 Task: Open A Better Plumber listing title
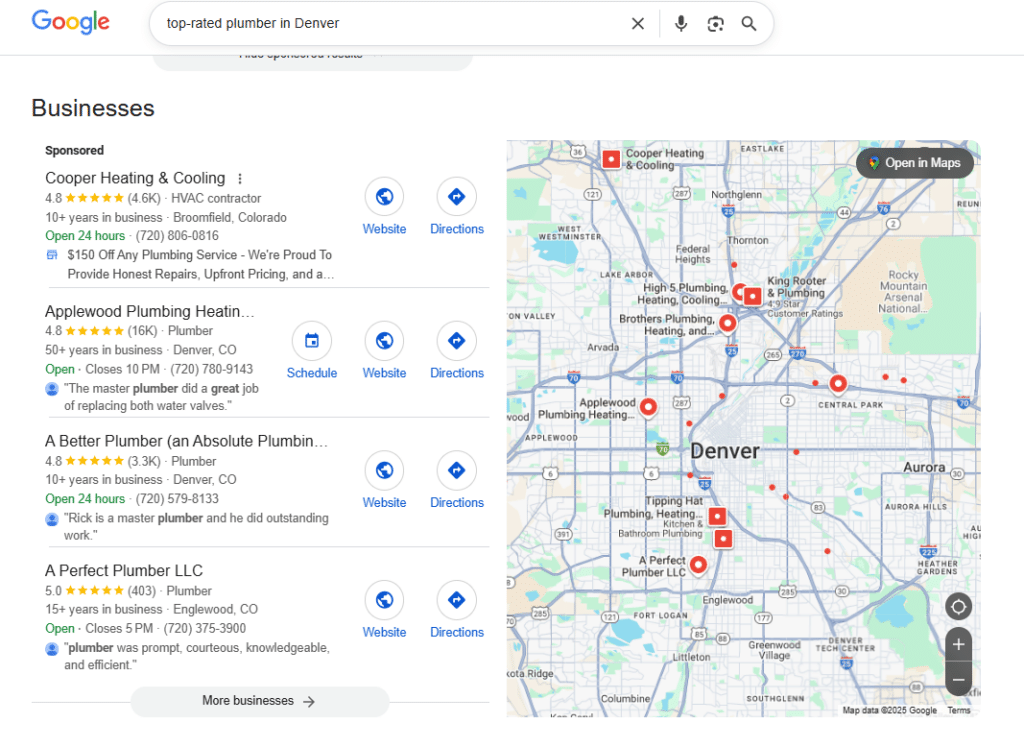click(x=186, y=441)
